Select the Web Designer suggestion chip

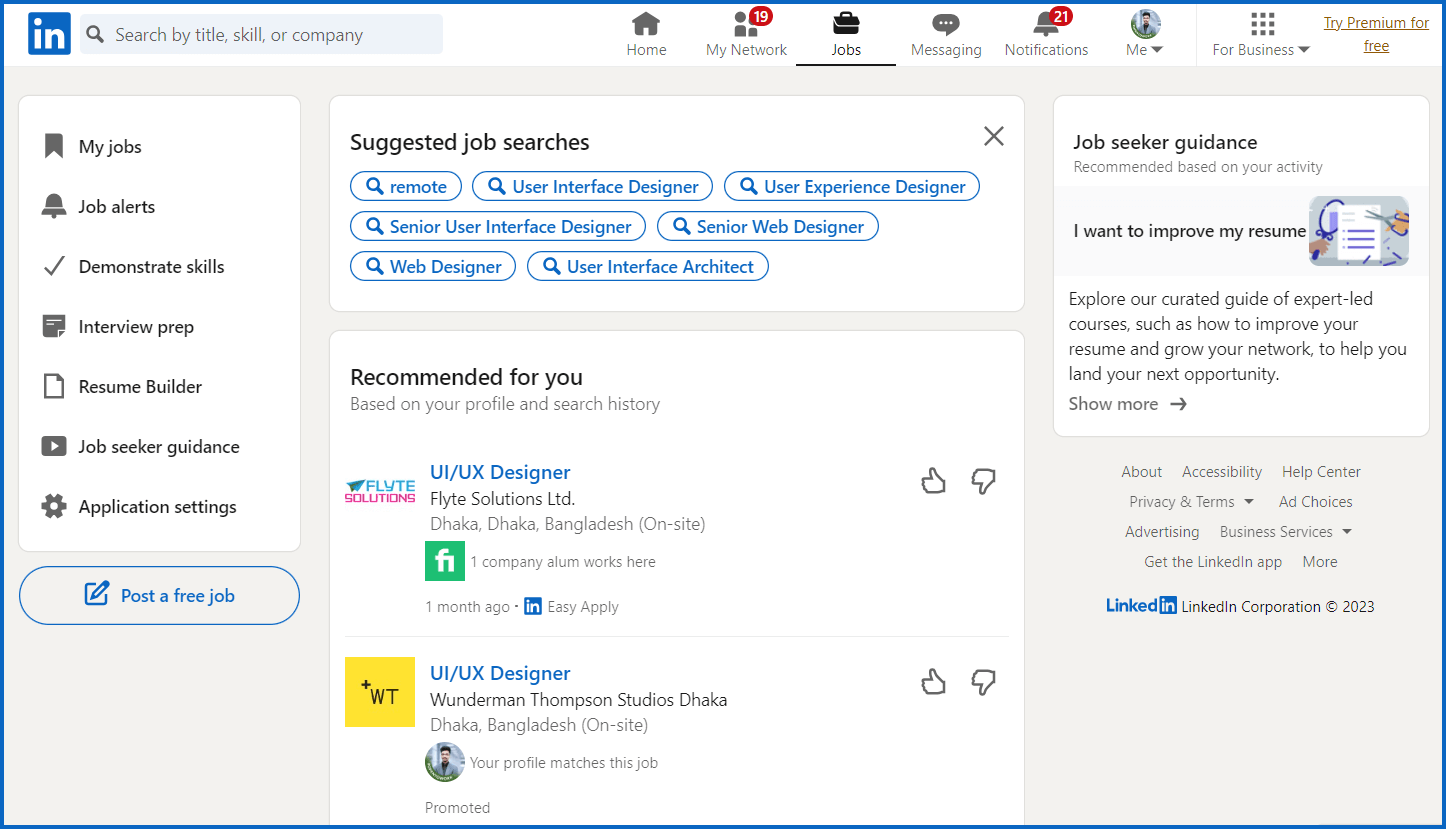[x=433, y=267]
